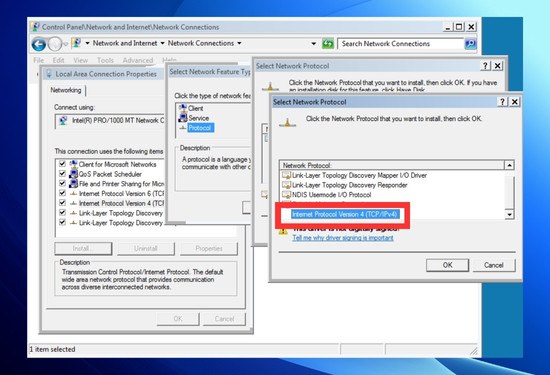Click the warning icon beside driver signing message
This screenshot has height=375, width=550.
pyautogui.click(x=283, y=230)
